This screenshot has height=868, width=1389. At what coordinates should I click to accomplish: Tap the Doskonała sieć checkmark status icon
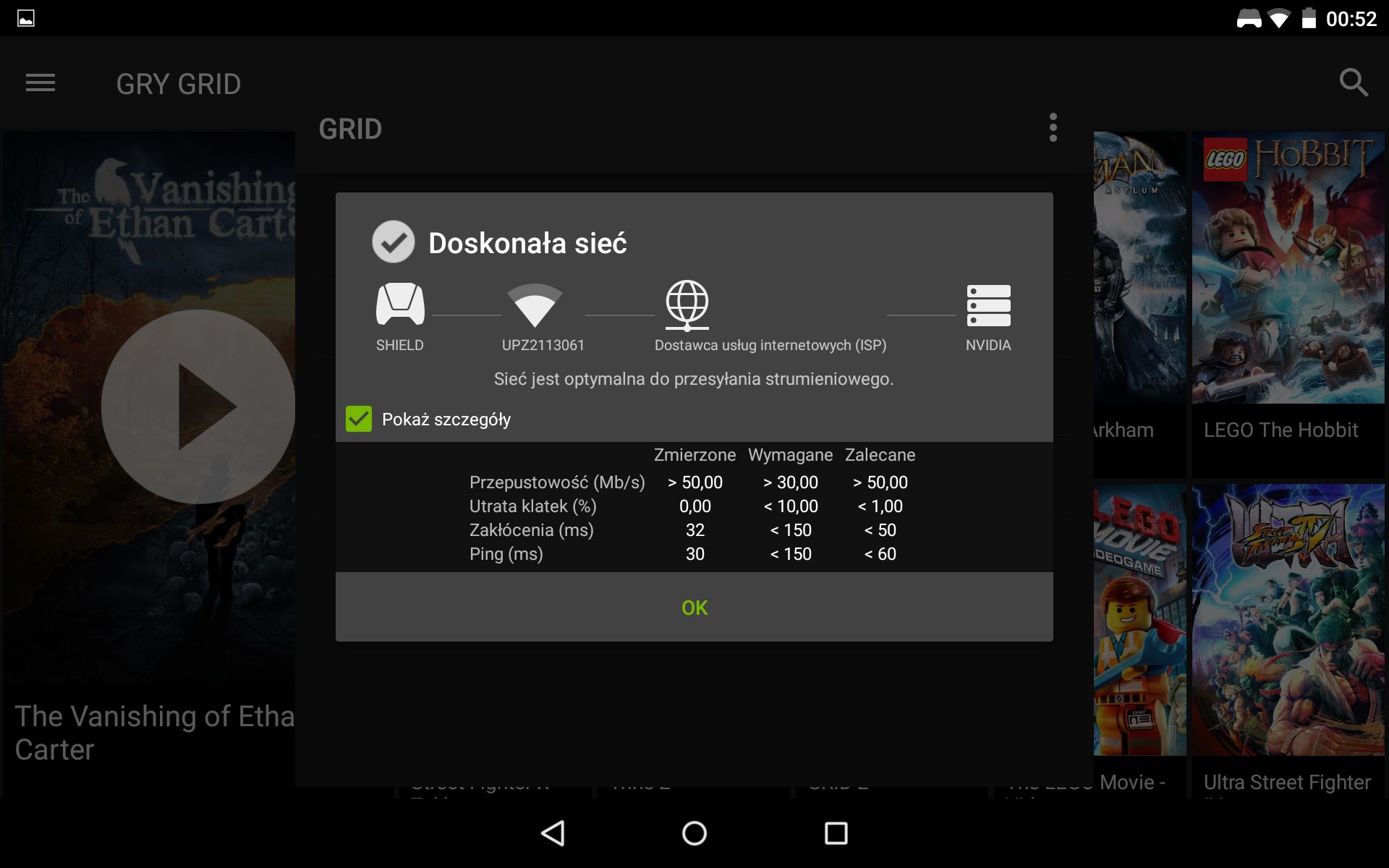(x=393, y=242)
